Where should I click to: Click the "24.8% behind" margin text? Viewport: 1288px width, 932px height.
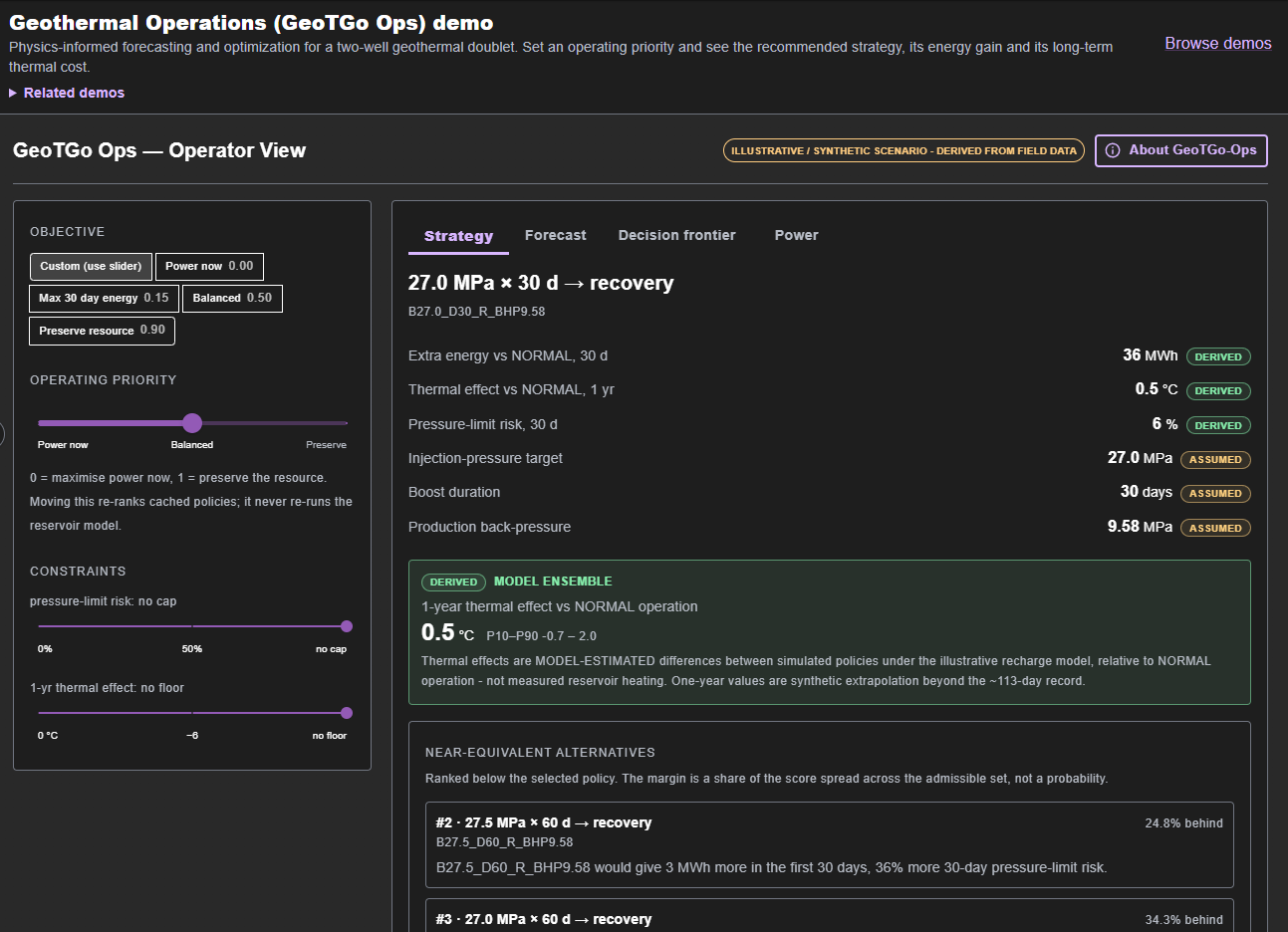(x=1183, y=823)
